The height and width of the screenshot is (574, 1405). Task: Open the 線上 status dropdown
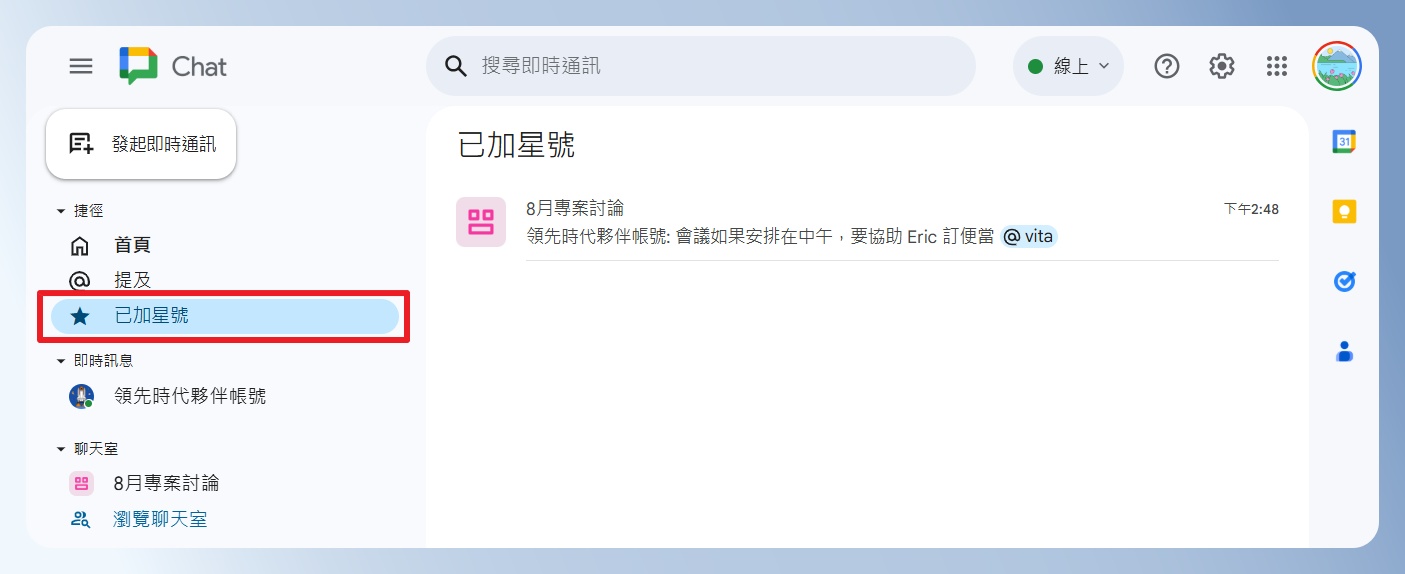(x=1068, y=66)
